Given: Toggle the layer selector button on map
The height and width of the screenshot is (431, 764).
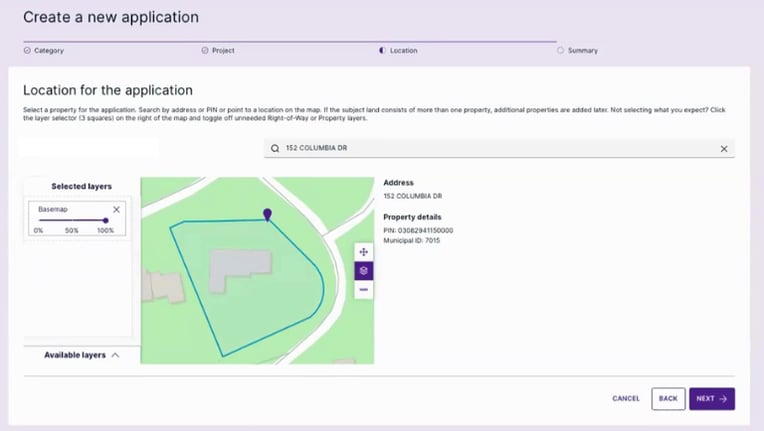Looking at the screenshot, I should tap(364, 270).
